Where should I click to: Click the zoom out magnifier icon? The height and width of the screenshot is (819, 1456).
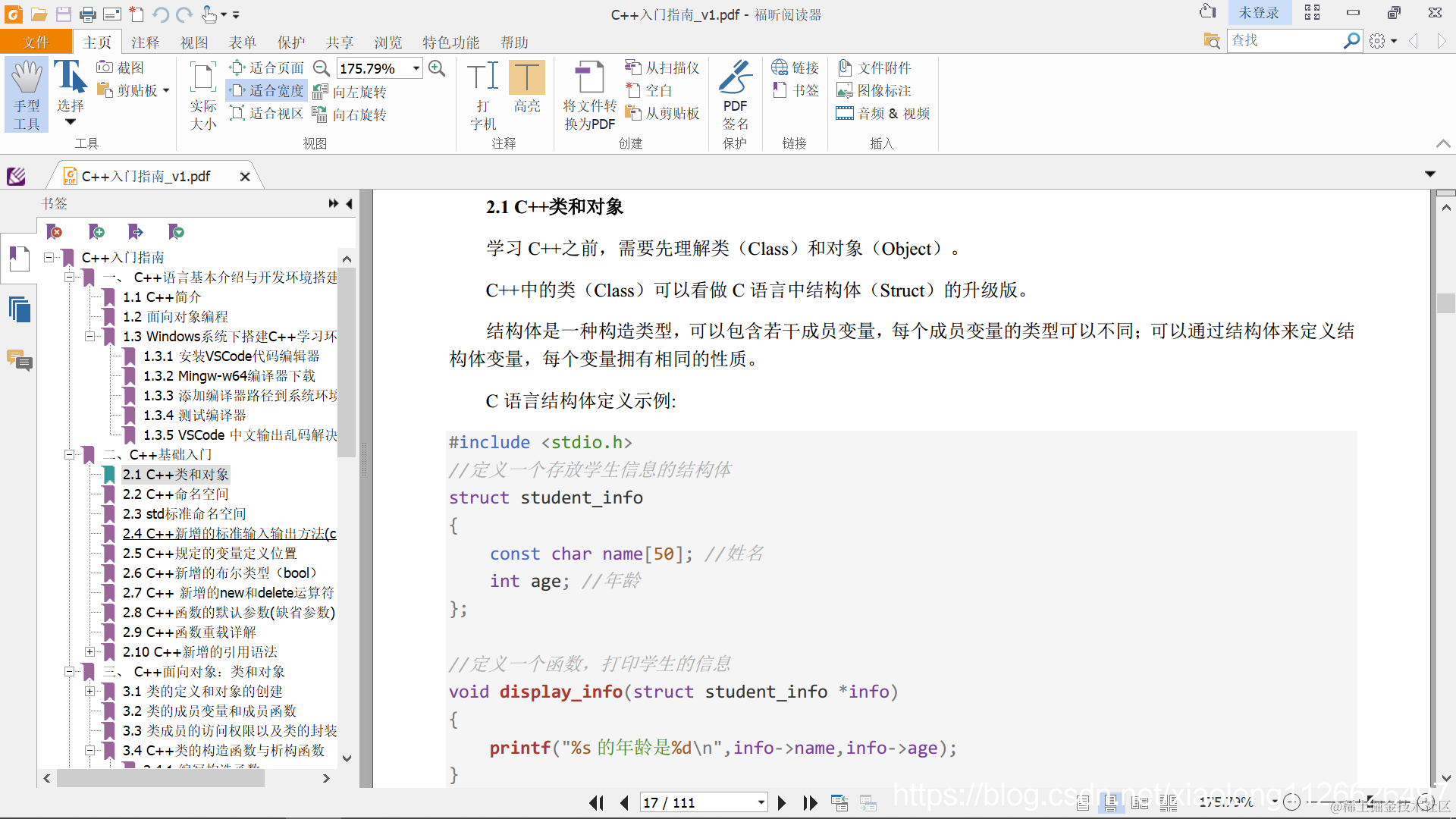(322, 68)
